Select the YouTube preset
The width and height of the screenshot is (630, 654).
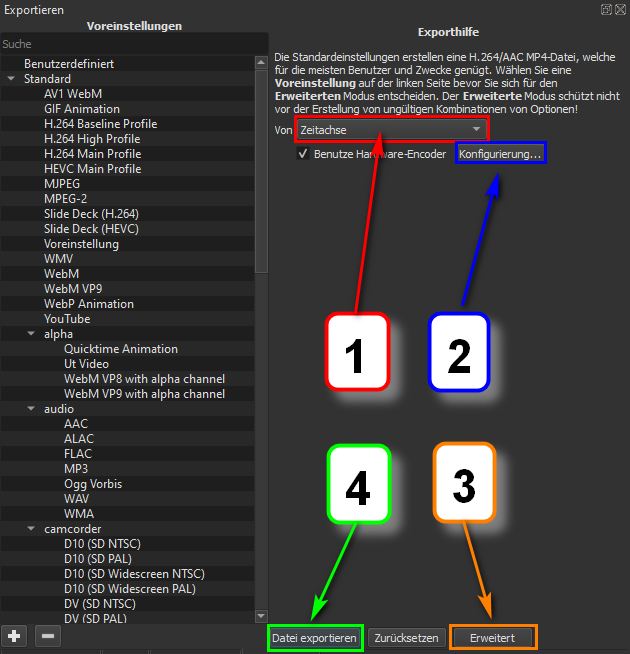67,319
